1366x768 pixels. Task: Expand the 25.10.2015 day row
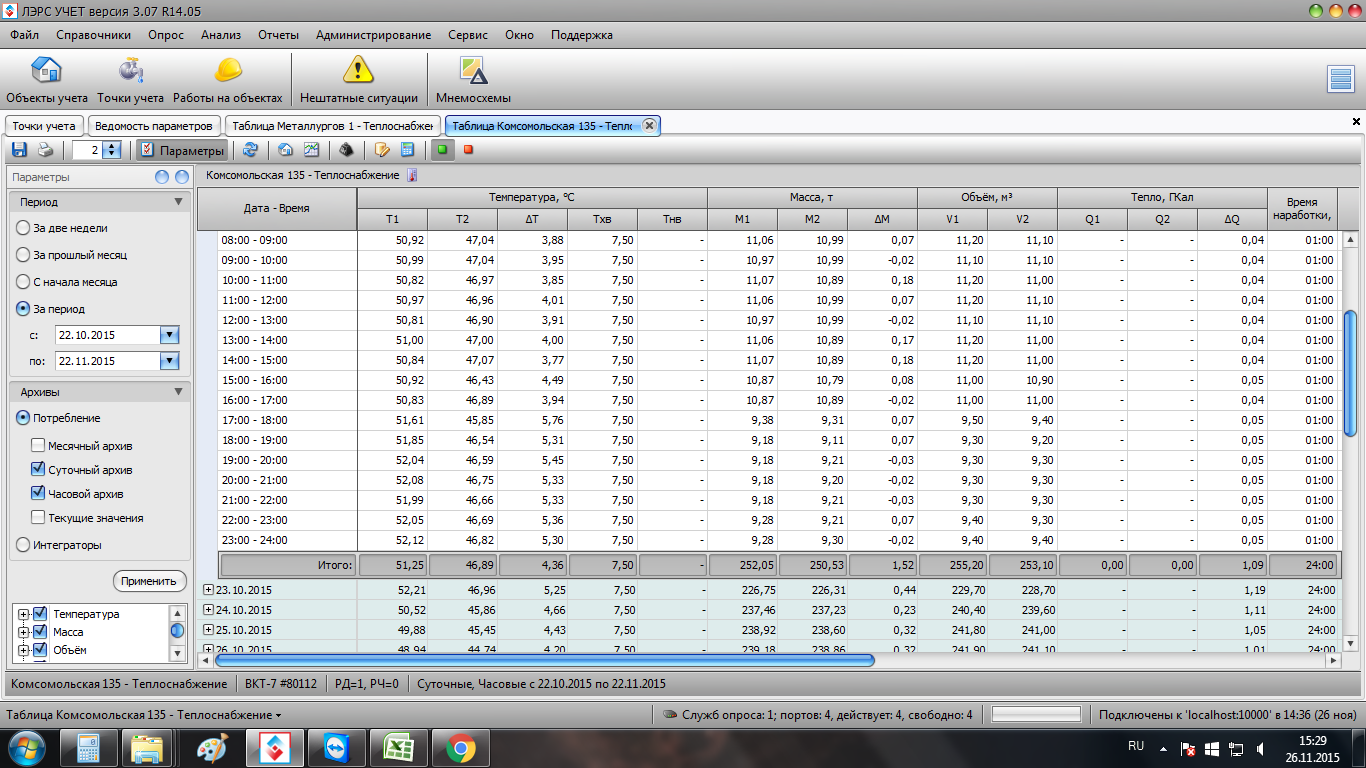tap(208, 630)
